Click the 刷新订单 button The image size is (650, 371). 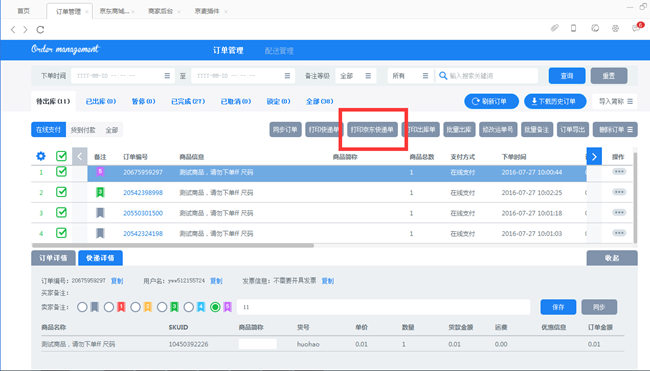point(491,101)
